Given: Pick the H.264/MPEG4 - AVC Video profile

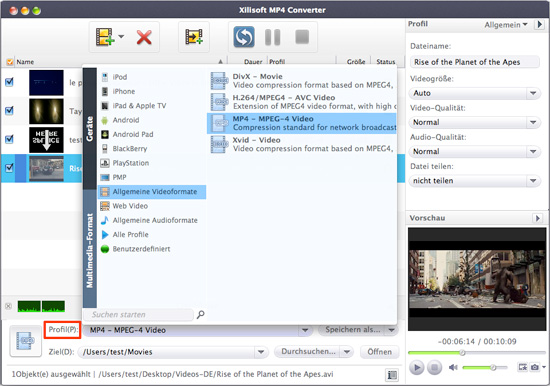Looking at the screenshot, I should coord(302,102).
